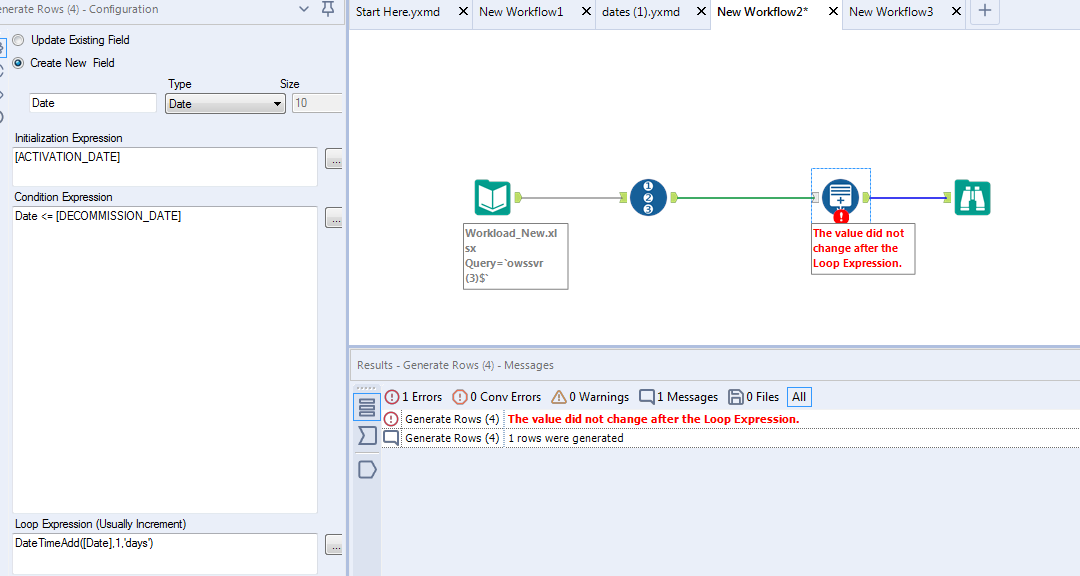Select the Generate Rows tool on canvas

tap(840, 197)
